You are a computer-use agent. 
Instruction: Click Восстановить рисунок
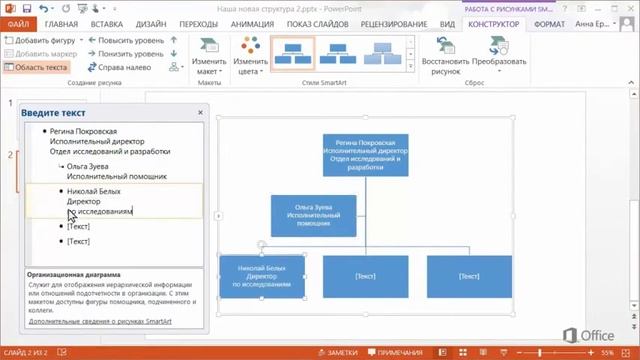445,56
